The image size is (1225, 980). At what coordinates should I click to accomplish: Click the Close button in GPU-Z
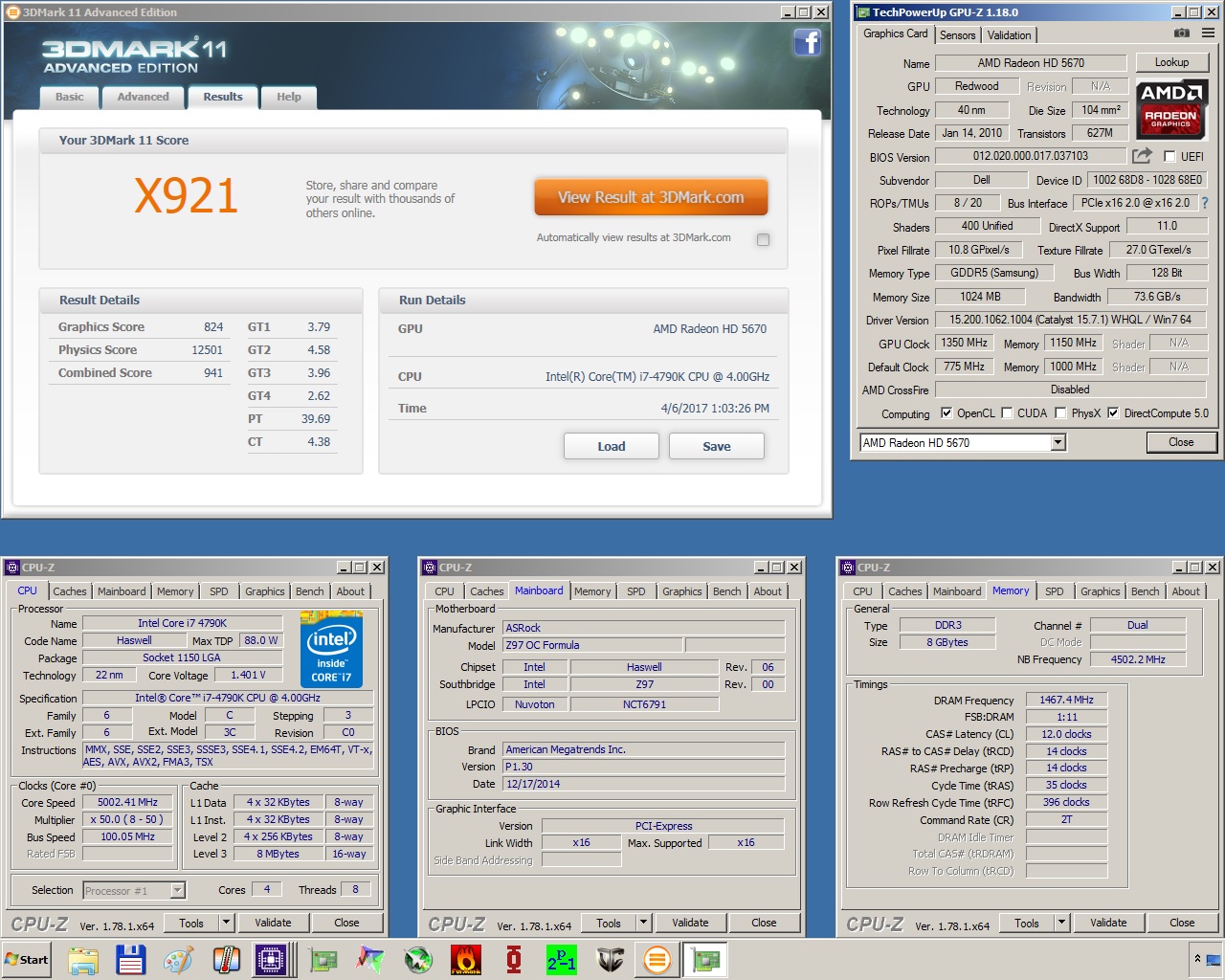(x=1181, y=442)
